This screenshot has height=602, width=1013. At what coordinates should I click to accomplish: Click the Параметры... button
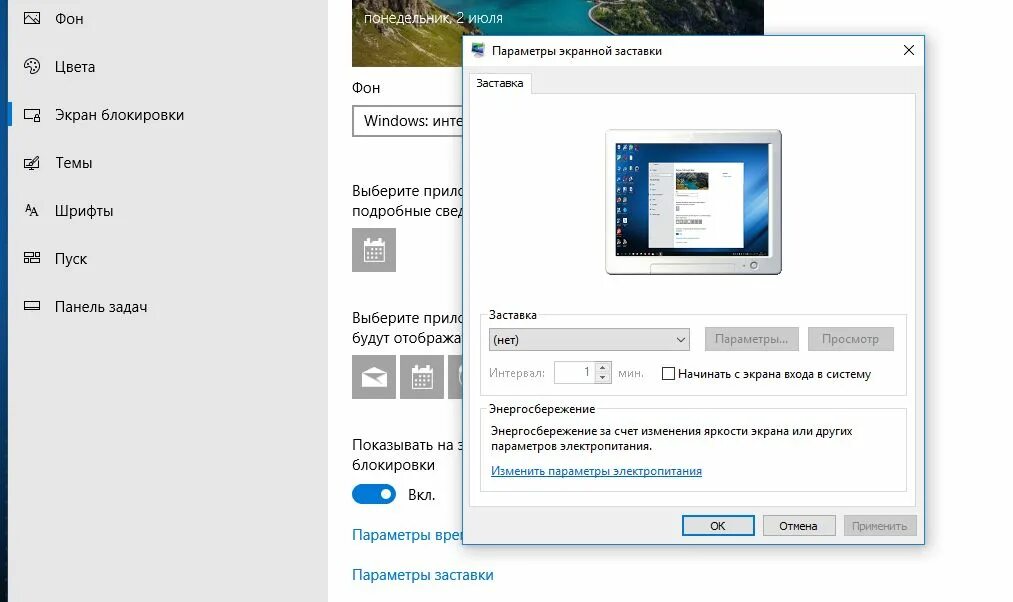coord(751,339)
